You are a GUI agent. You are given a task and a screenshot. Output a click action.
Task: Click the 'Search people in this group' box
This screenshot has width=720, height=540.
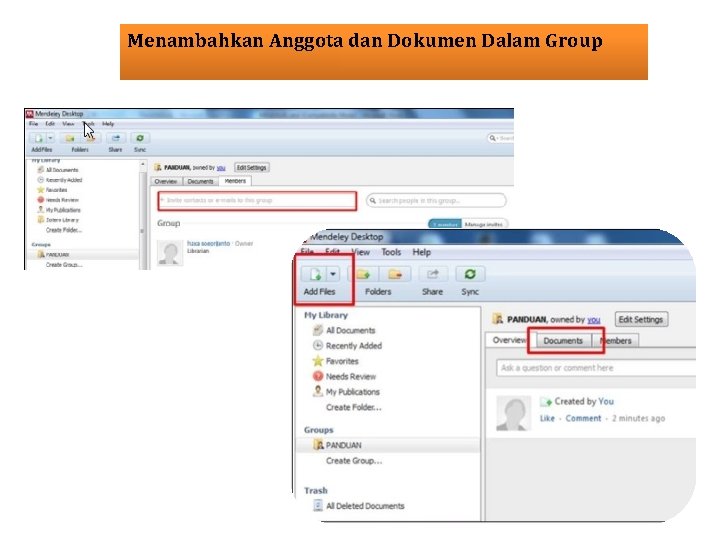point(436,201)
